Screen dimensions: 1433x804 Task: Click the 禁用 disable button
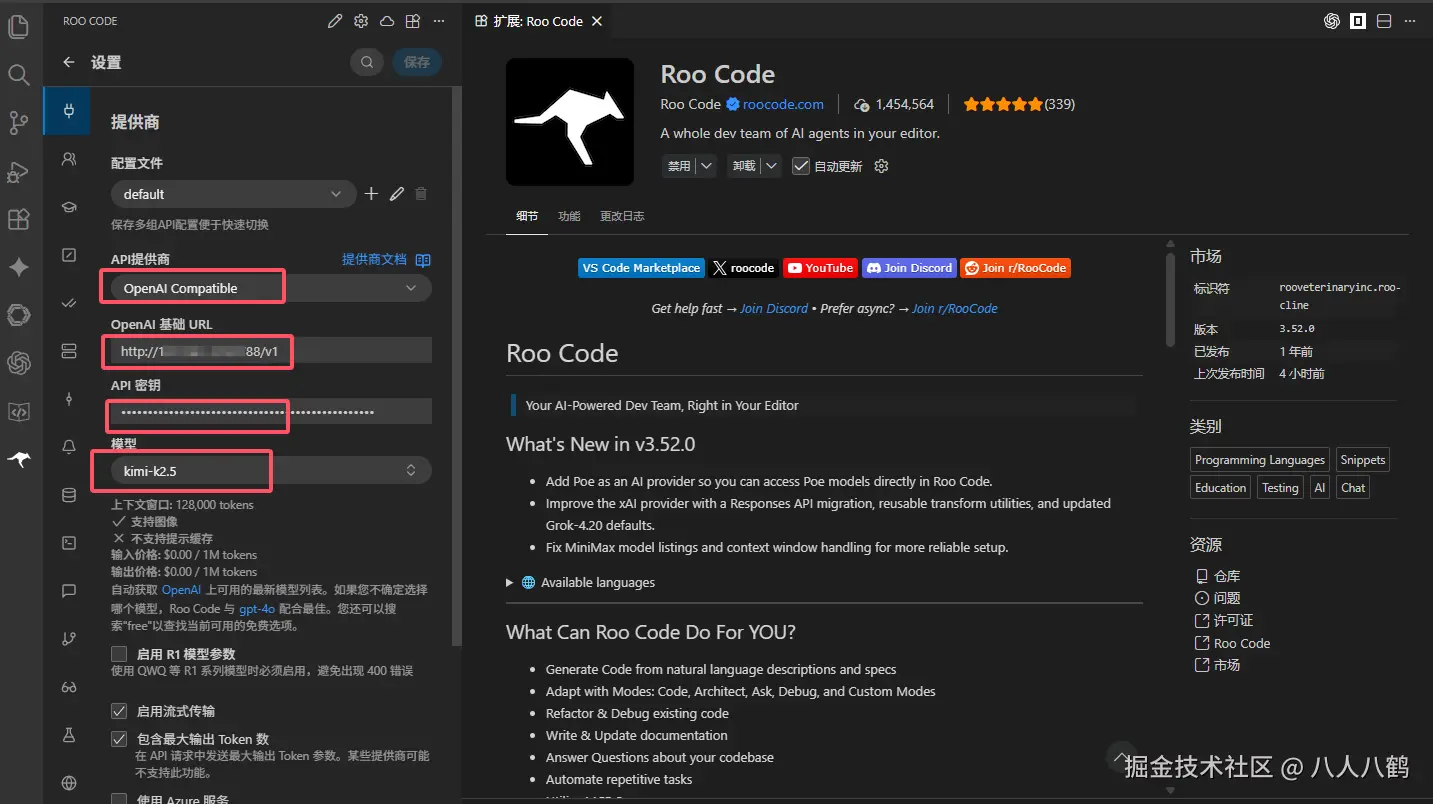679,166
